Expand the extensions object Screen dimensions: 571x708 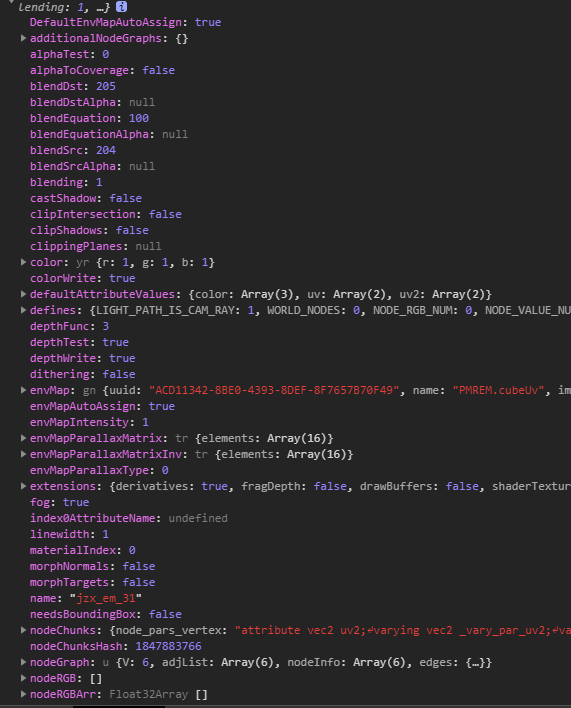click(23, 486)
